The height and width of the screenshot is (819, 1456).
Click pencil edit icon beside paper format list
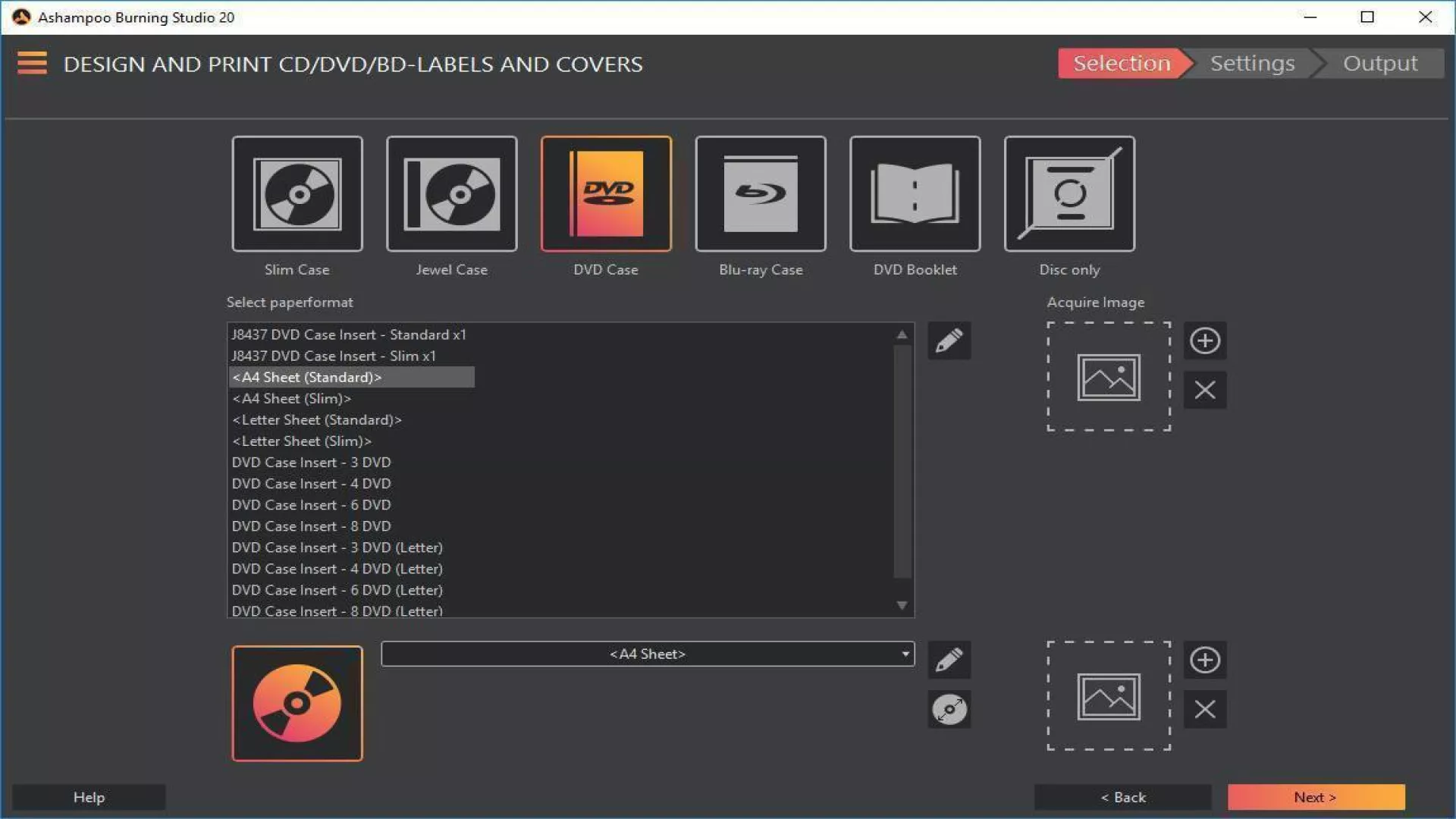[949, 340]
